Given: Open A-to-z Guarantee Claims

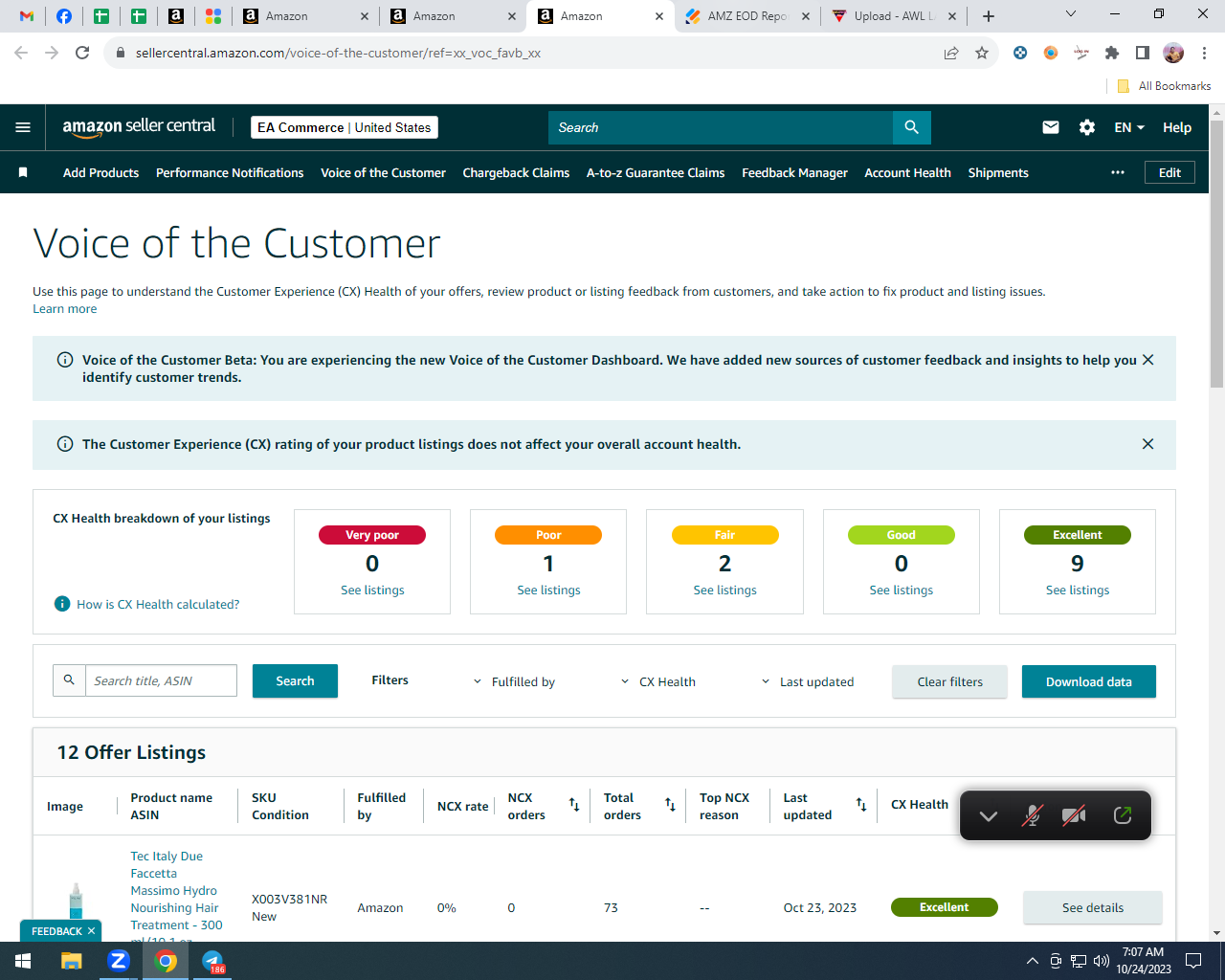Looking at the screenshot, I should point(656,172).
